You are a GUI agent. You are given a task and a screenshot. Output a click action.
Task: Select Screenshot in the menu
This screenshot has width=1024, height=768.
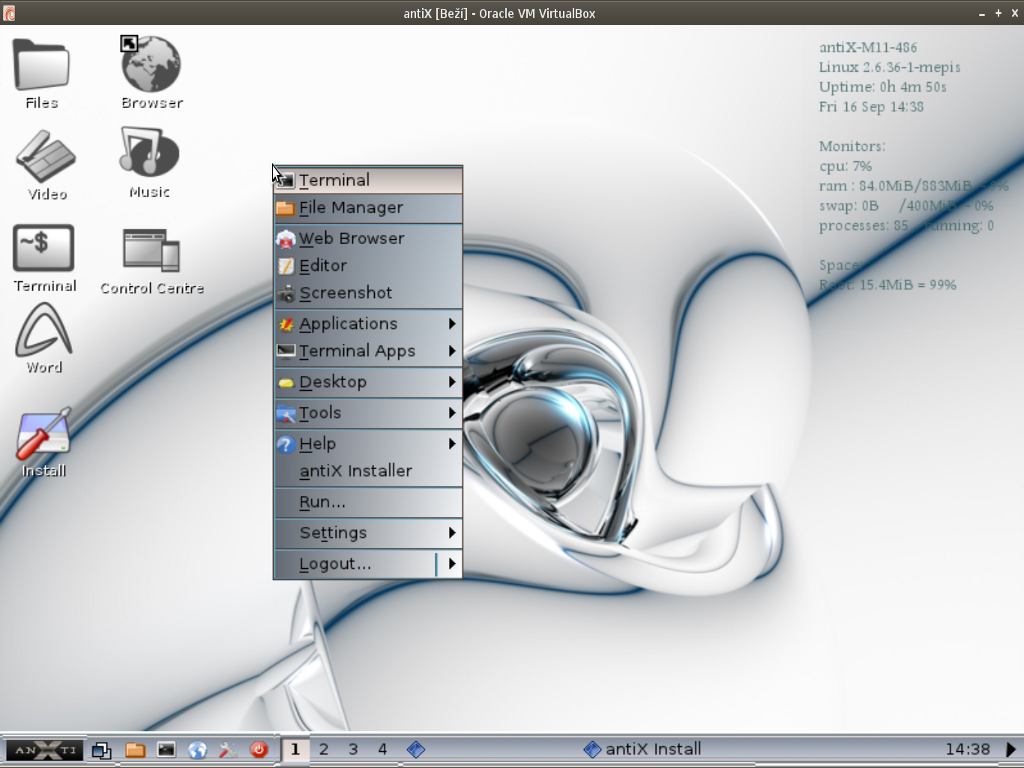pos(368,293)
